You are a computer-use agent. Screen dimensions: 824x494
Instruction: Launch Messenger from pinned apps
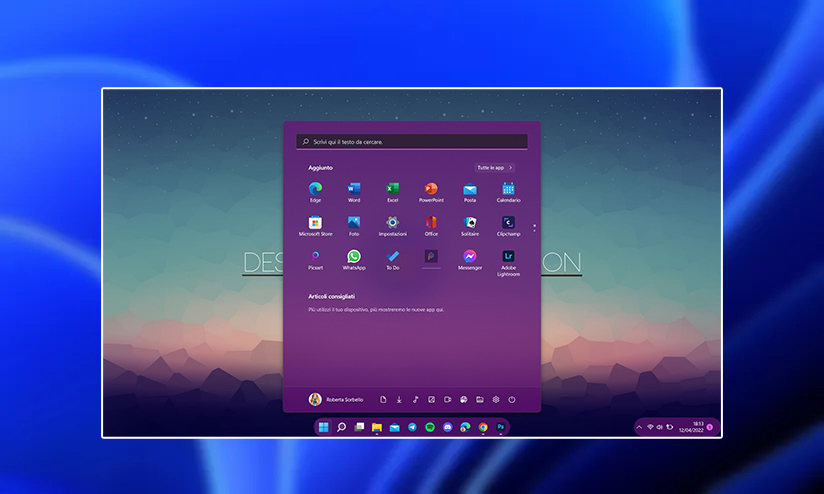click(470, 260)
